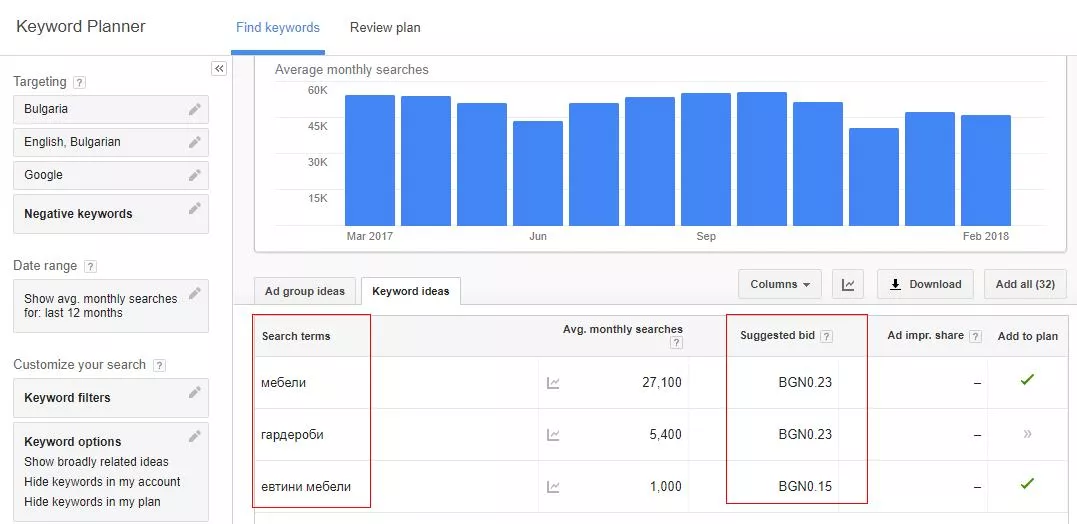Sort by Avg. monthly searches header
1077x524 pixels.
coord(623,330)
